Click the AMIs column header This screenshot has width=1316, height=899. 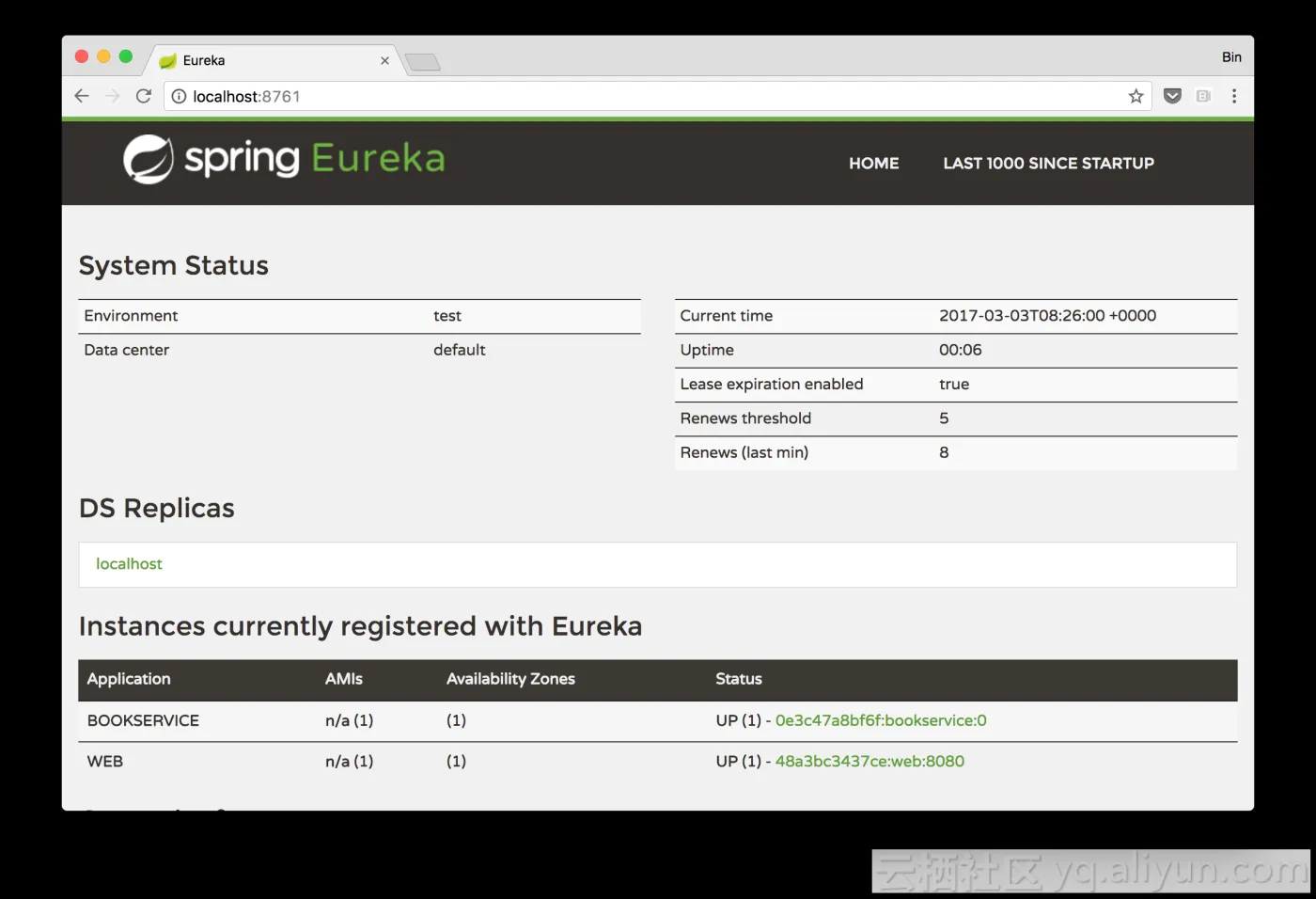pyautogui.click(x=344, y=679)
